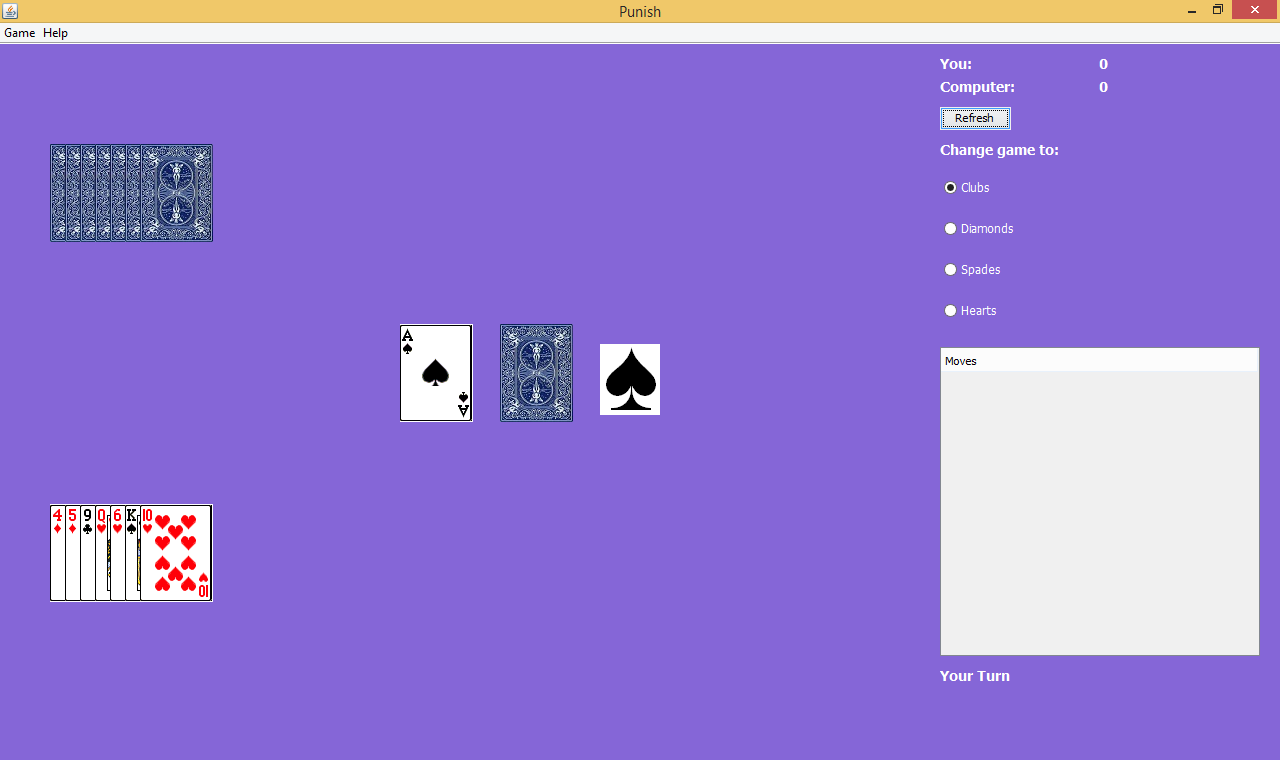Image resolution: width=1280 pixels, height=760 pixels.
Task: Click the Ace of spades discard pile
Action: (x=436, y=373)
